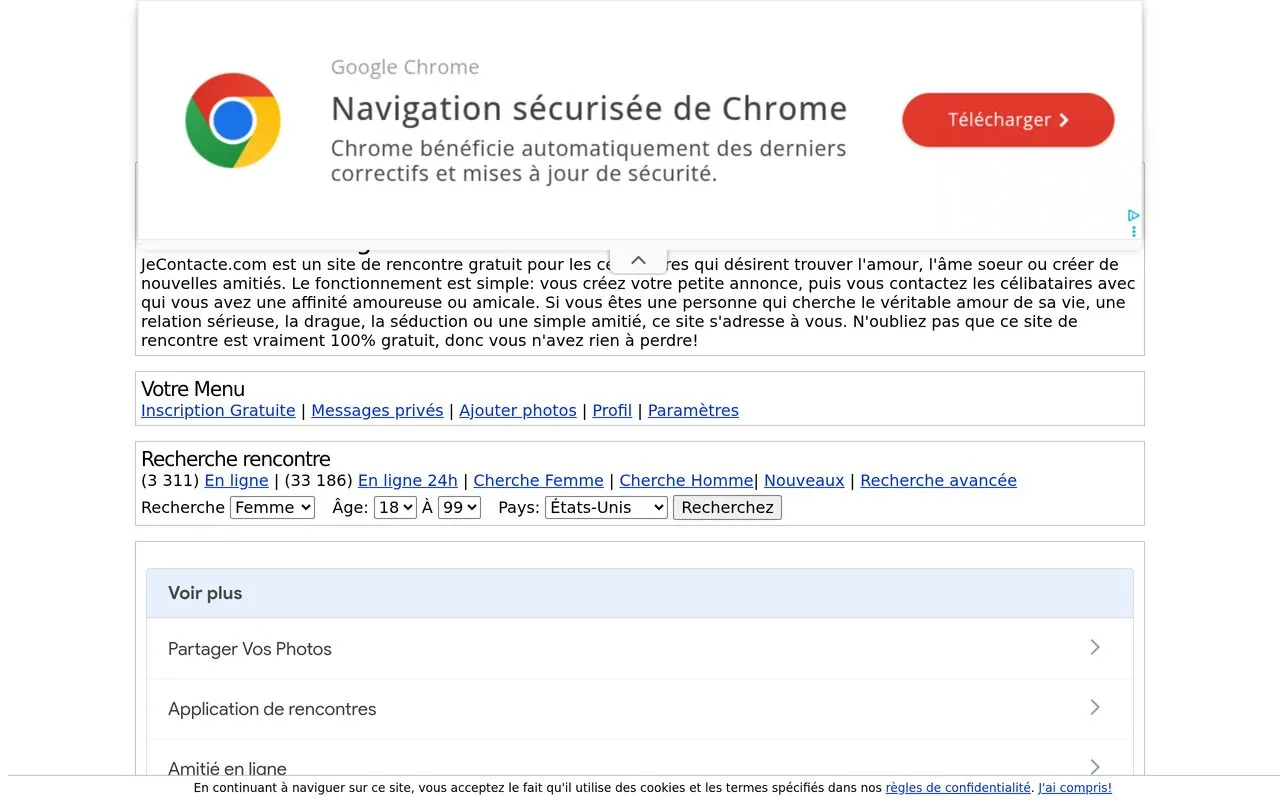The height and width of the screenshot is (800, 1280).
Task: Open ad options three-dot icon
Action: 1133,232
